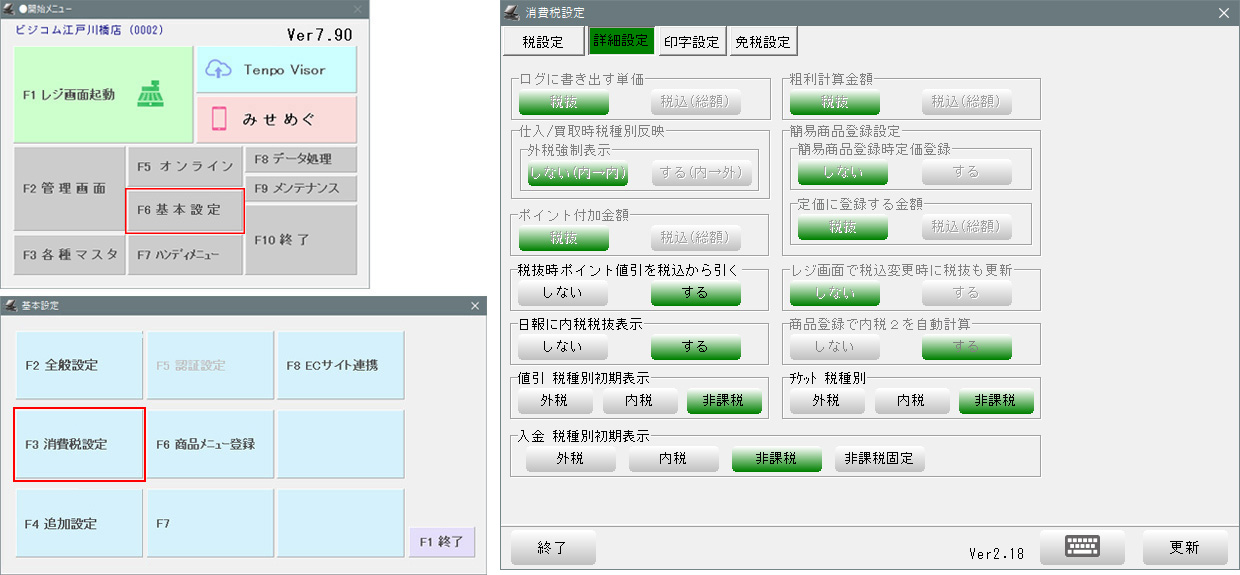1240x575 pixels.
Task: Set 日報に内税税抜表示 to しない
Action: [x=564, y=347]
